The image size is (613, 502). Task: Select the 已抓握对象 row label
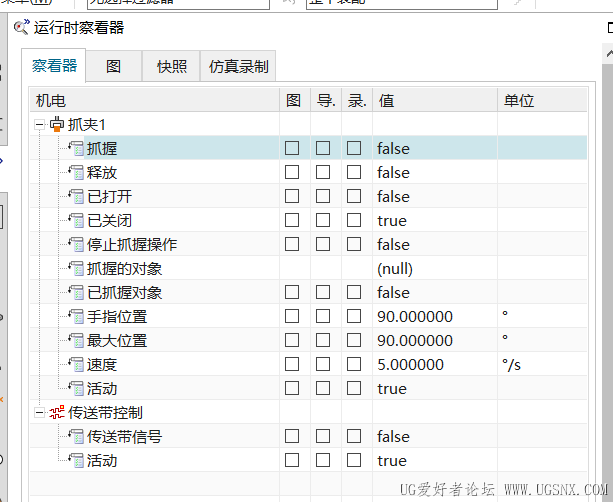(x=124, y=293)
